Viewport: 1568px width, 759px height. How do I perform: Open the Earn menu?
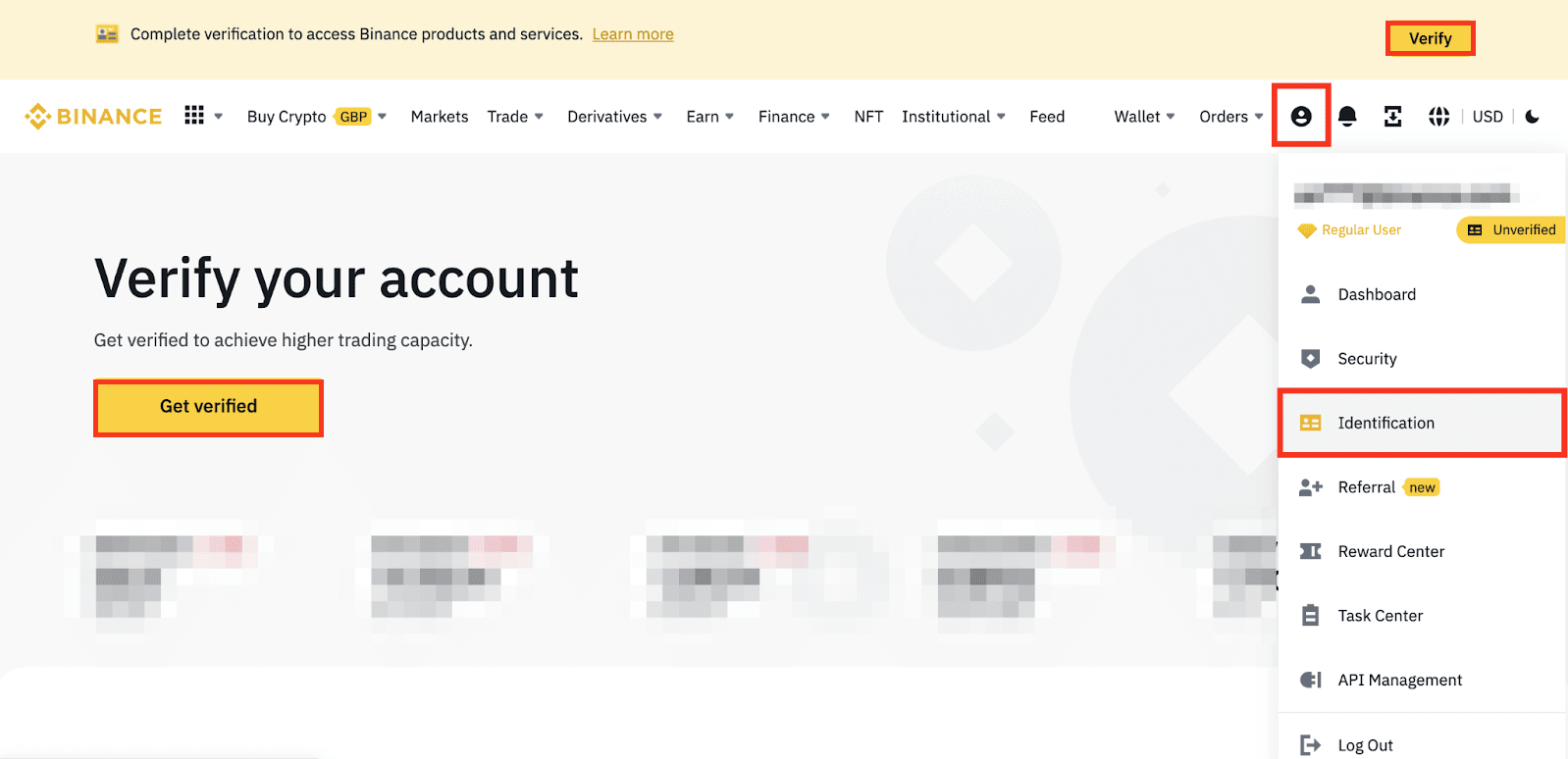pyautogui.click(x=703, y=117)
